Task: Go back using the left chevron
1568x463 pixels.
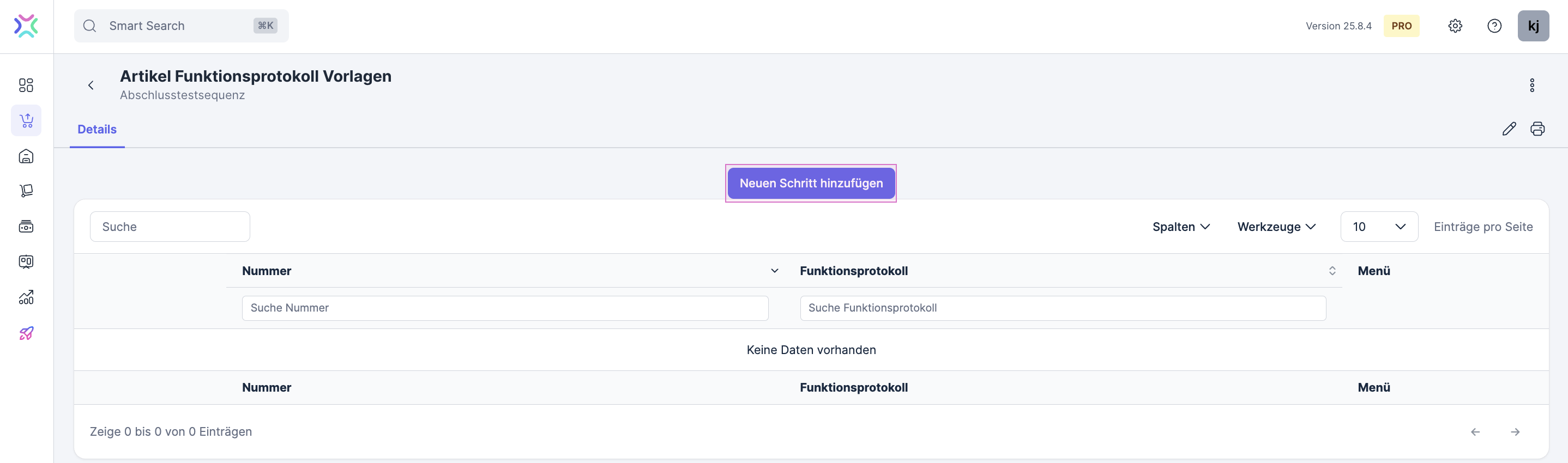Action: (91, 85)
